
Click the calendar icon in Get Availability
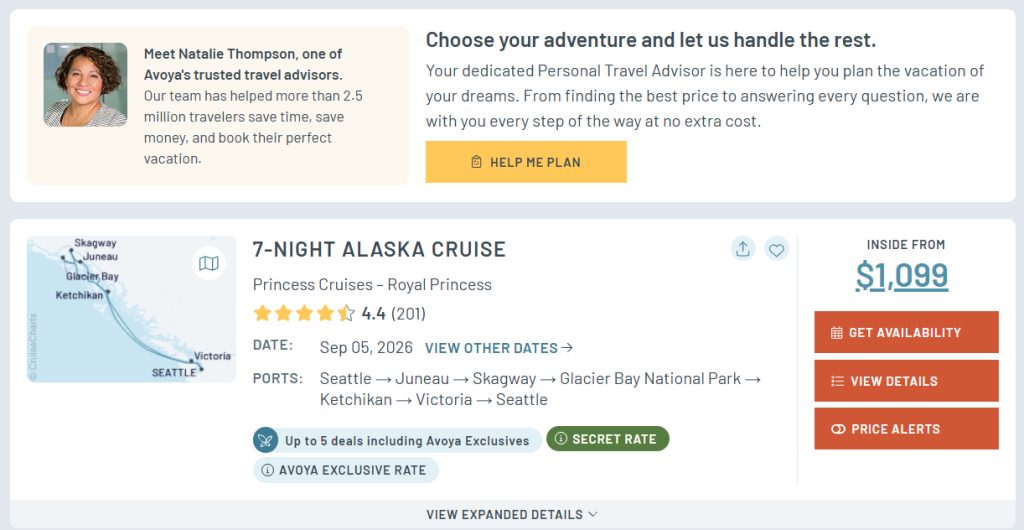(836, 333)
